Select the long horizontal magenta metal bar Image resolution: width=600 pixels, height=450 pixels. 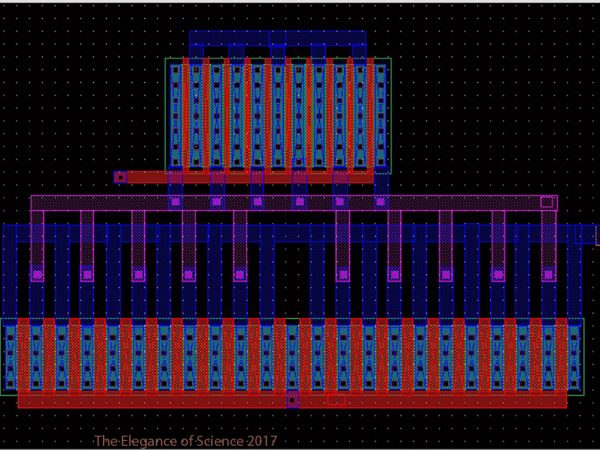coord(293,203)
